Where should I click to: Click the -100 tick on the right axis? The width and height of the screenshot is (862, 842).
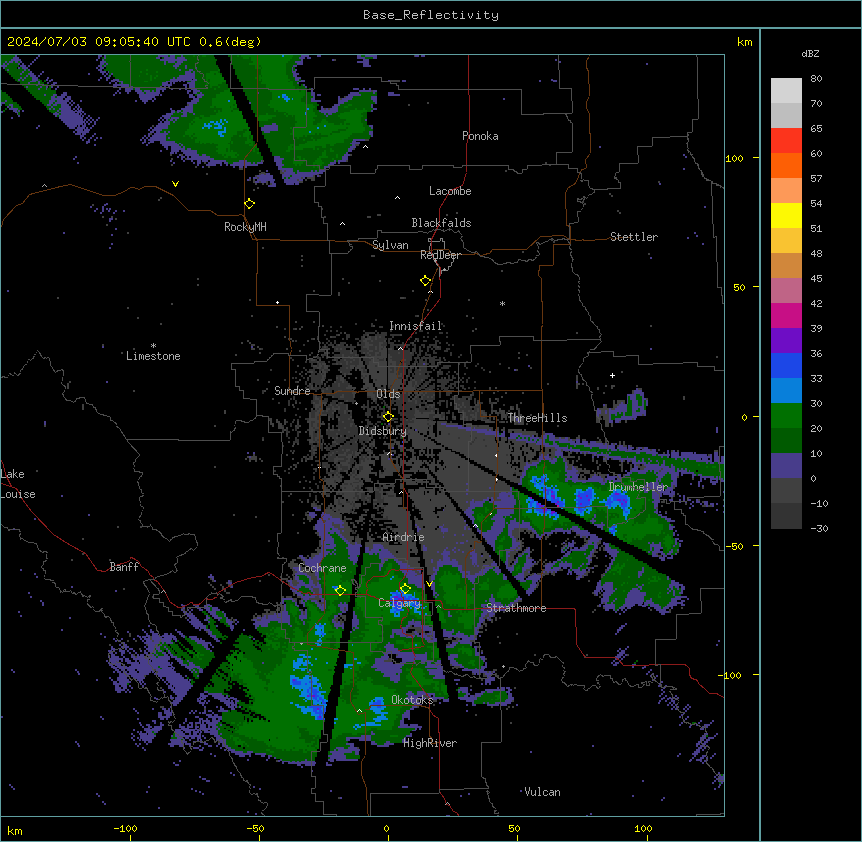pos(731,675)
